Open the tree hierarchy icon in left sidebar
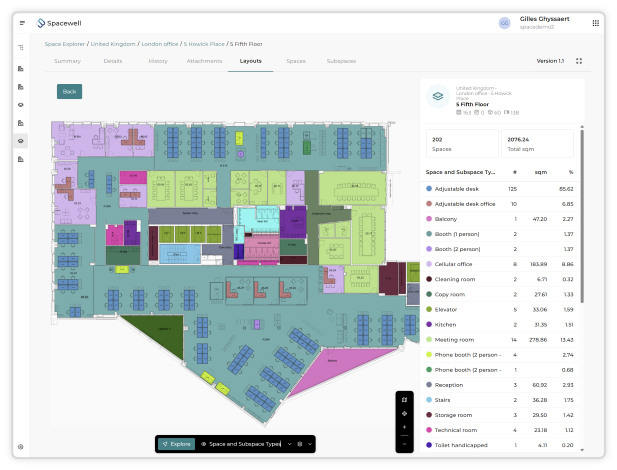This screenshot has height=470, width=617. 21,48
